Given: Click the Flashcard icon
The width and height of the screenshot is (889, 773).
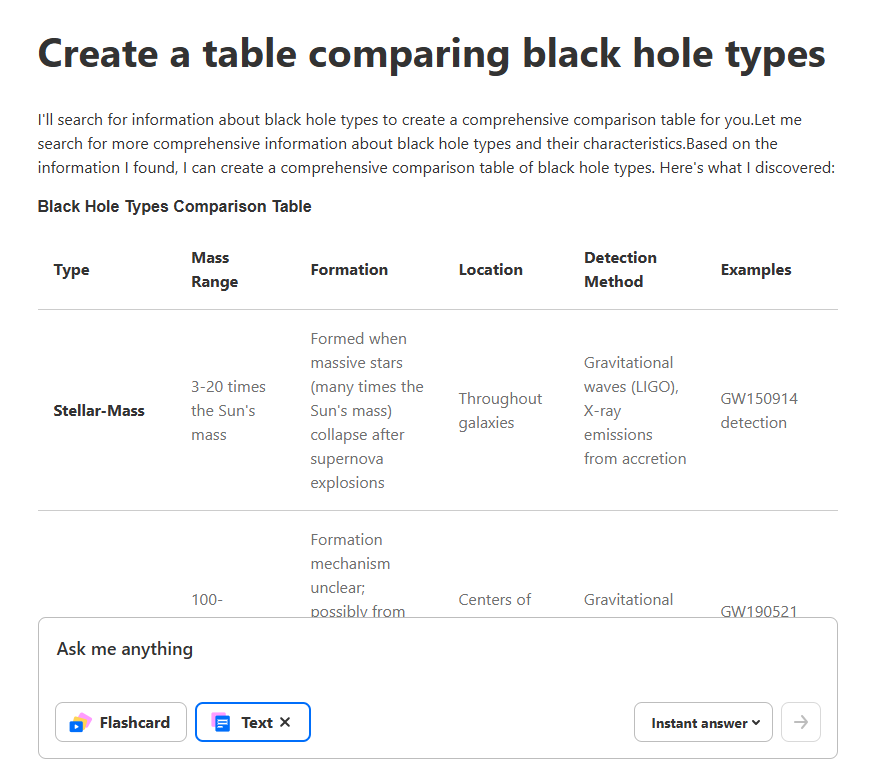Looking at the screenshot, I should (80, 722).
